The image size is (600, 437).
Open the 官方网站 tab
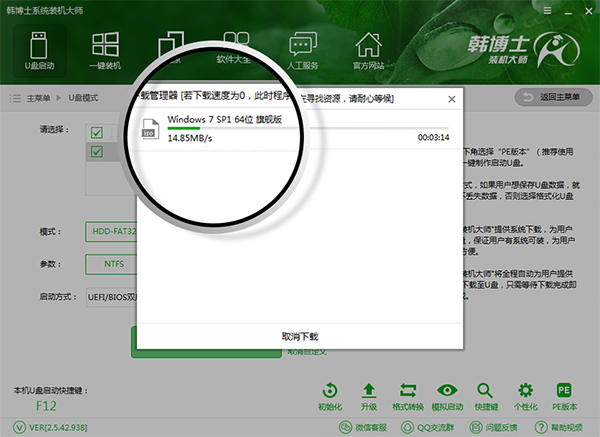point(368,51)
